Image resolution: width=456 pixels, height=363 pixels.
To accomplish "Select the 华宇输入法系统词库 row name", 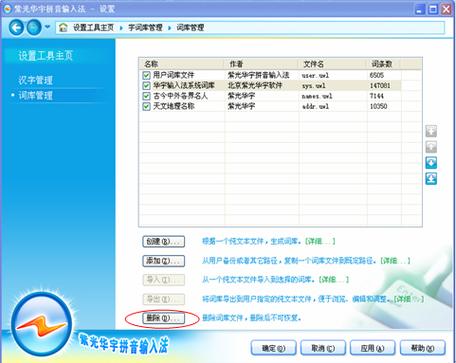I will click(184, 86).
